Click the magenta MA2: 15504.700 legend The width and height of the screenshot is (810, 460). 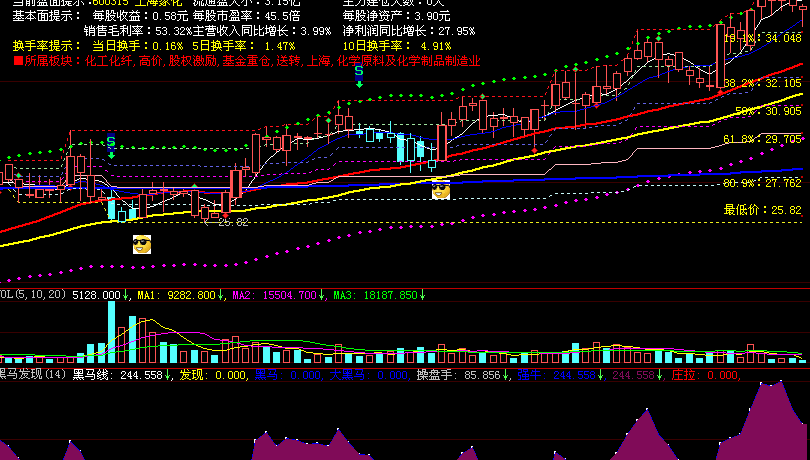[274, 295]
